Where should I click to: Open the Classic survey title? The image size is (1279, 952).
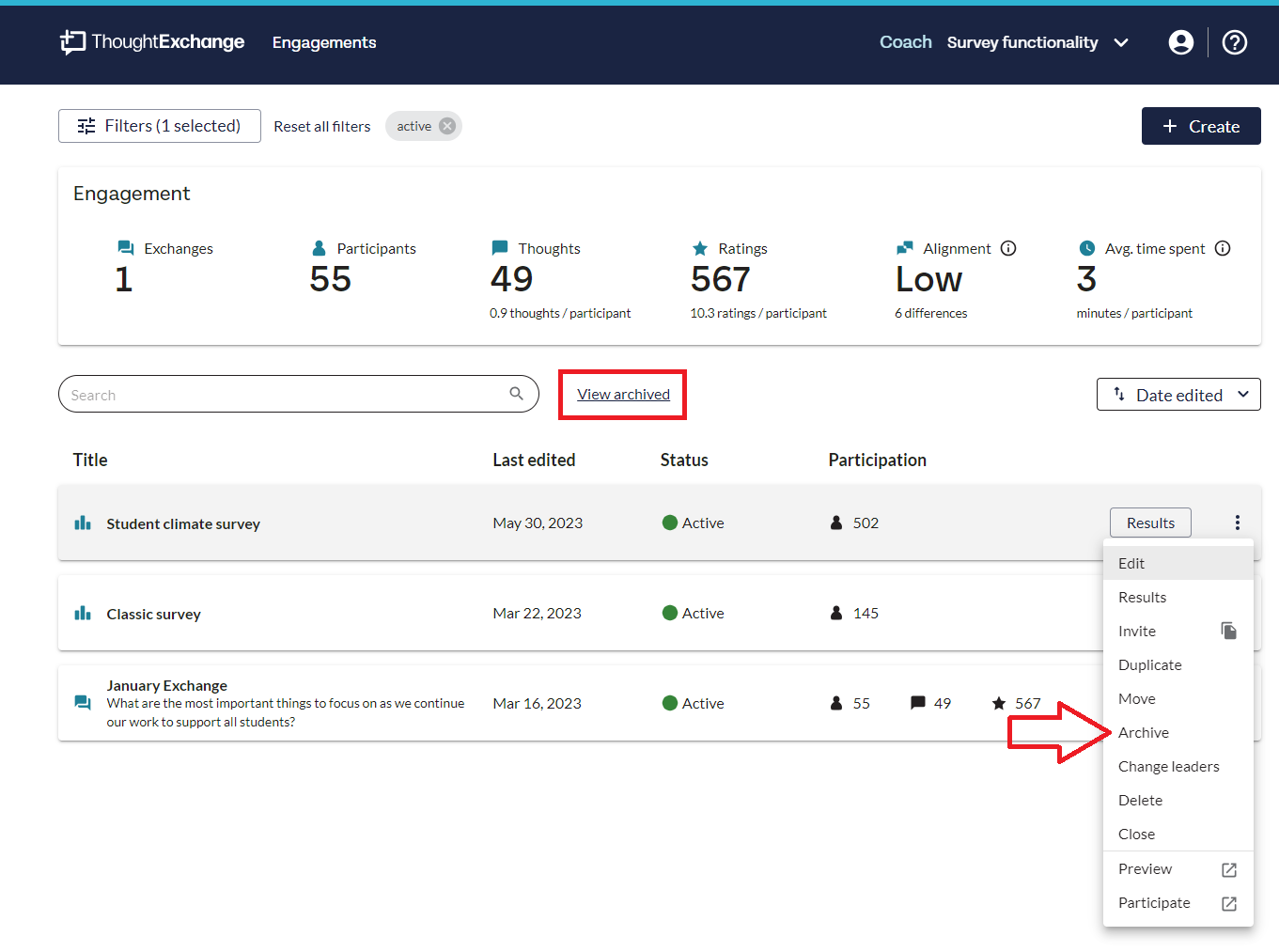coord(154,614)
